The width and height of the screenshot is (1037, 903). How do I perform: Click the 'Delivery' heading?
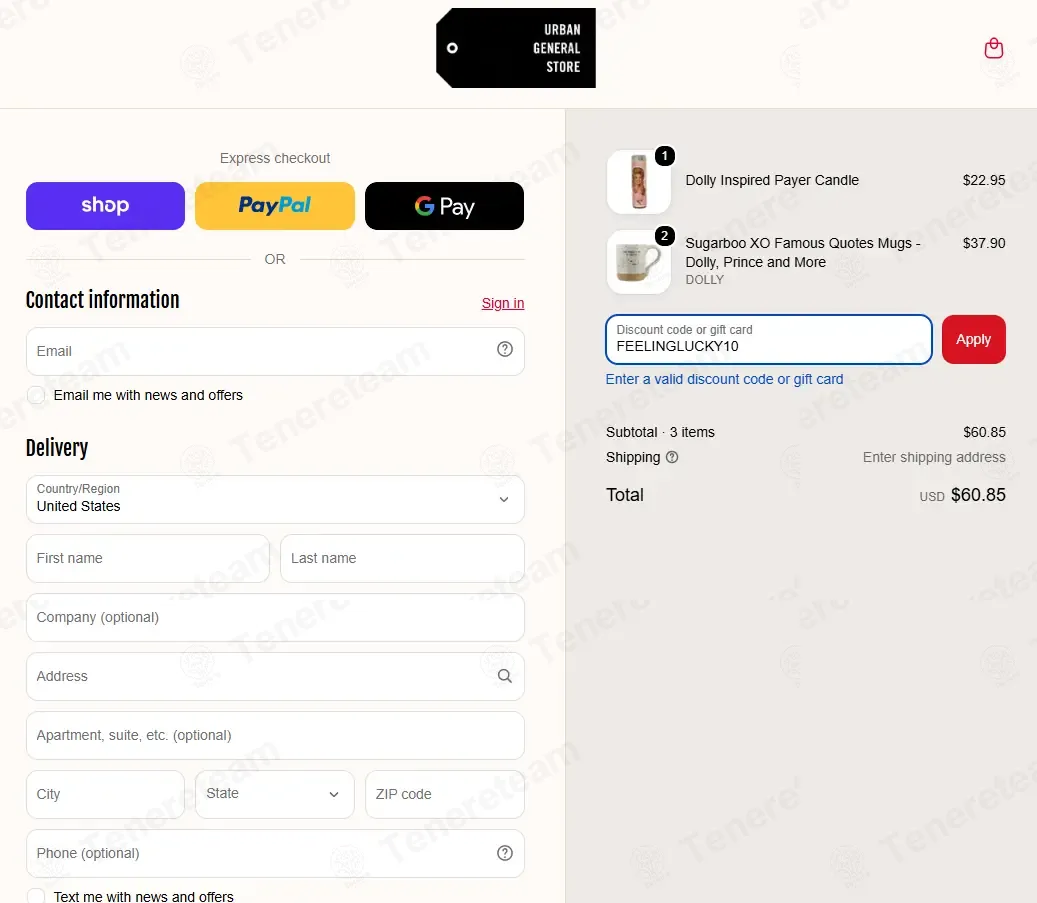pos(57,448)
